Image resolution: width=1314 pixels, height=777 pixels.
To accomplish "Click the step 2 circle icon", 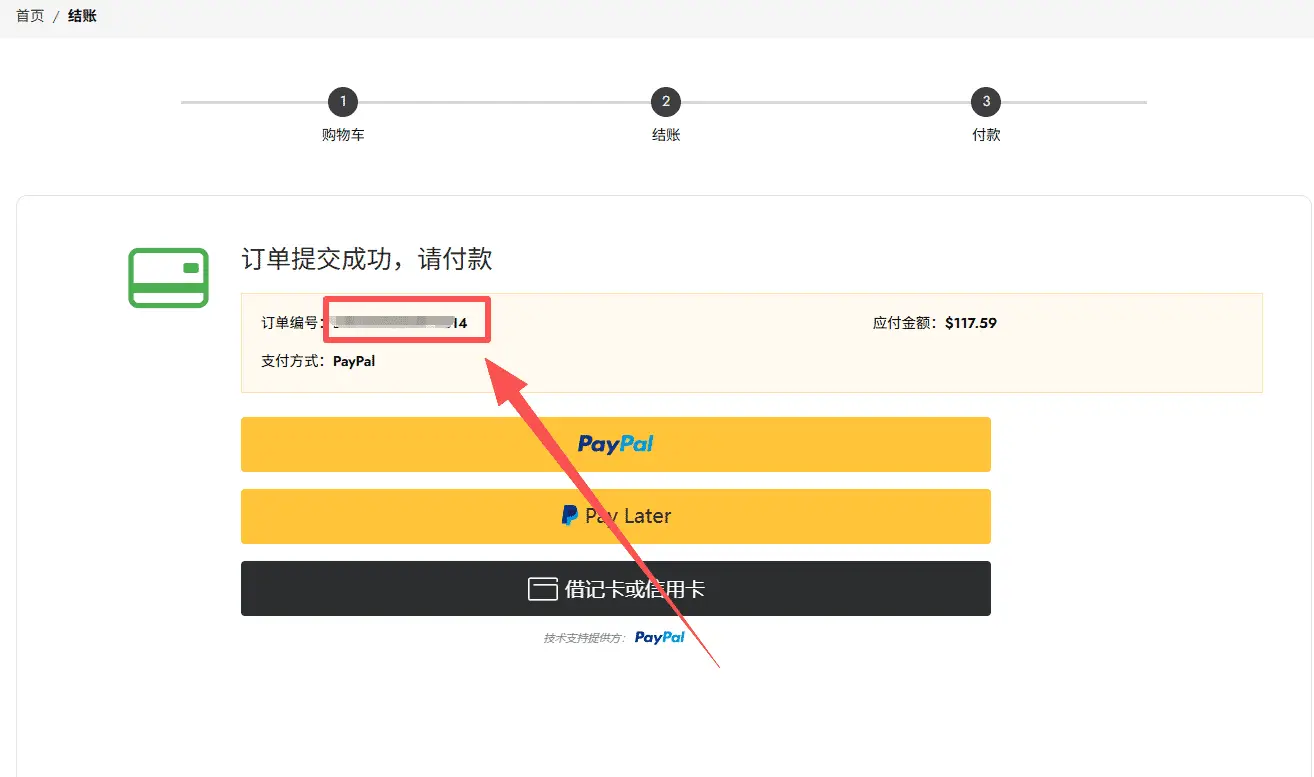I will pos(665,102).
